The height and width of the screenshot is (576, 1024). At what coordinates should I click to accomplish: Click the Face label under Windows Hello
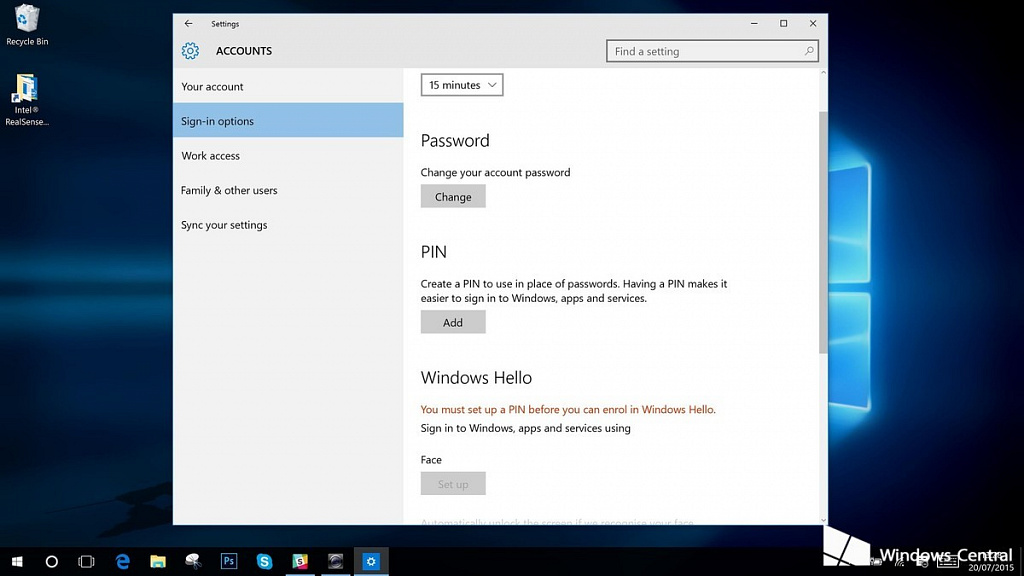click(x=431, y=460)
